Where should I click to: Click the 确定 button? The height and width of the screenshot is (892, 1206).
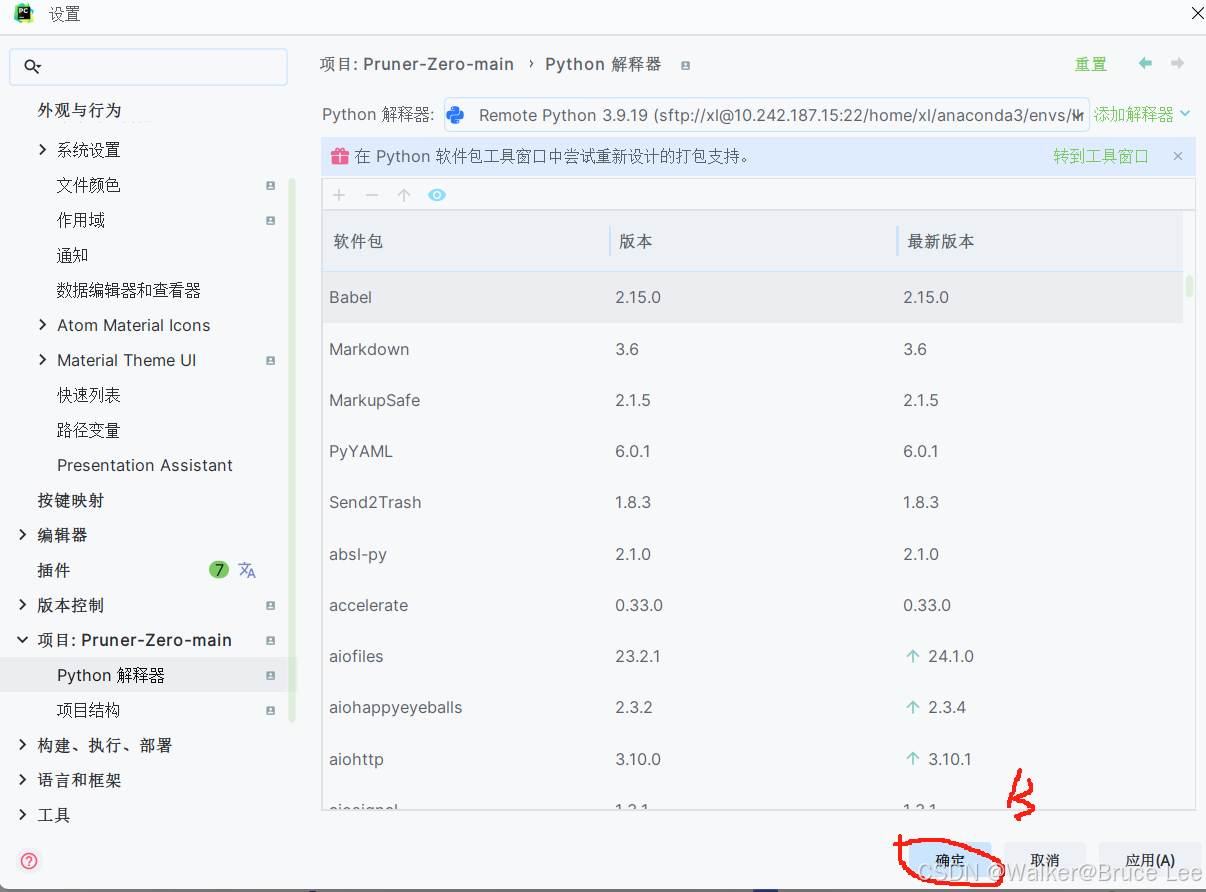click(x=949, y=860)
